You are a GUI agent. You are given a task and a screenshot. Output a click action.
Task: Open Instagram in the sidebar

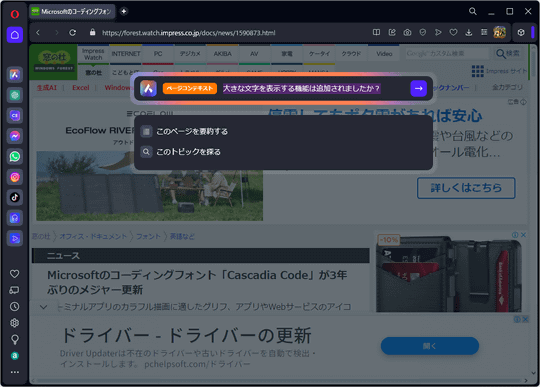pyautogui.click(x=14, y=177)
